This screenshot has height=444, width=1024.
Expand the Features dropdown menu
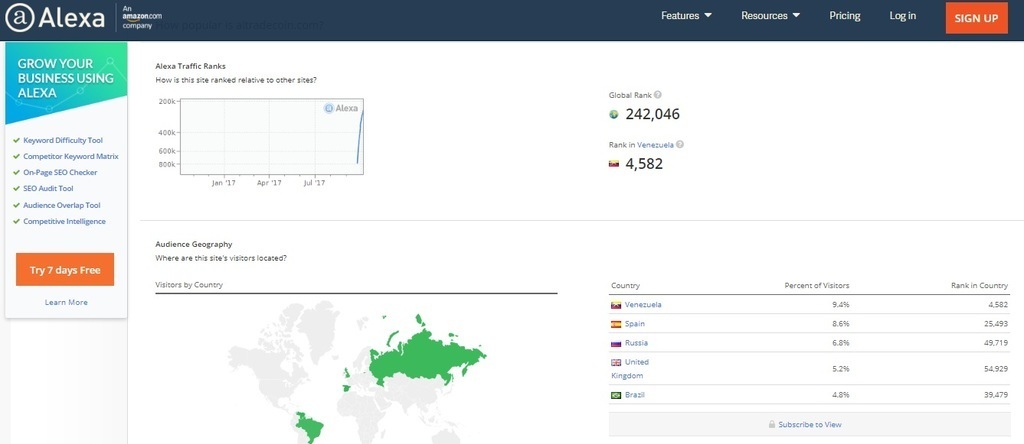coord(686,16)
